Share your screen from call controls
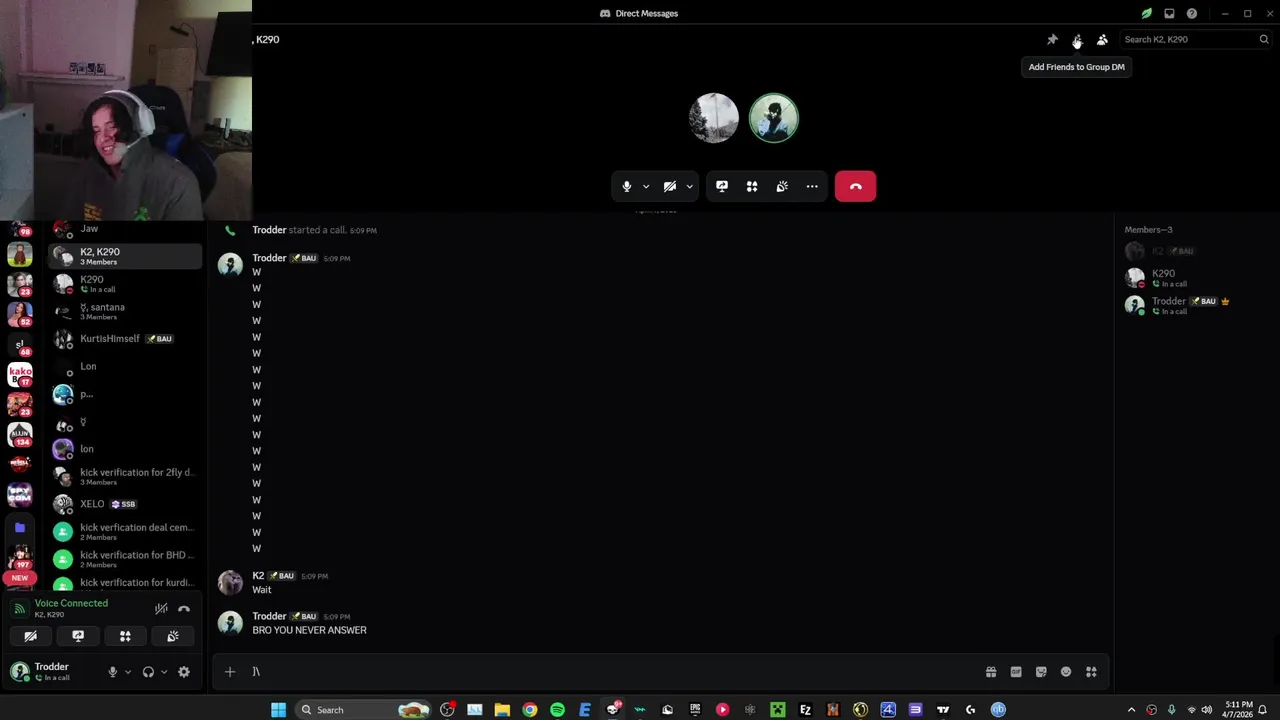1280x720 pixels. [x=722, y=186]
